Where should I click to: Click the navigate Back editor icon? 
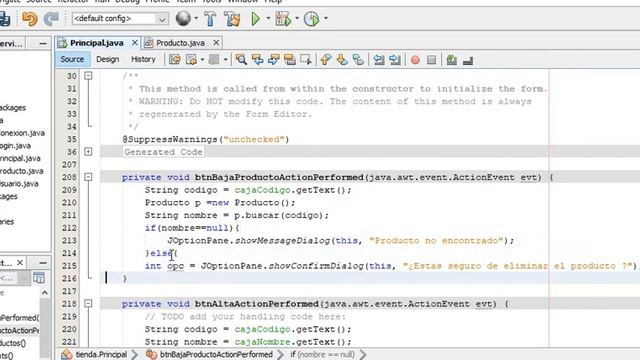191,60
